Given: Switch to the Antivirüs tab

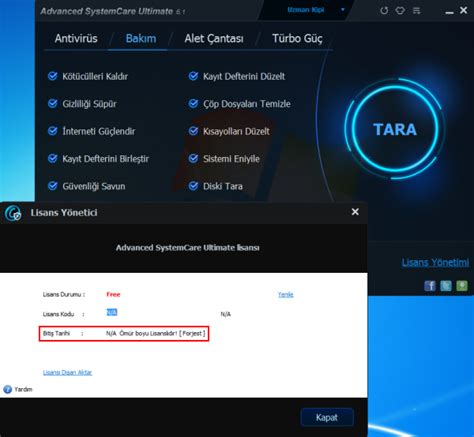Looking at the screenshot, I should 76,38.
